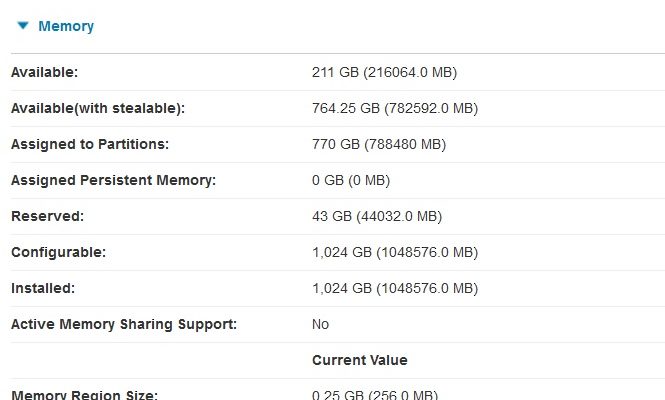Click the Reserved label
Image resolution: width=665 pixels, height=400 pixels.
click(x=48, y=217)
